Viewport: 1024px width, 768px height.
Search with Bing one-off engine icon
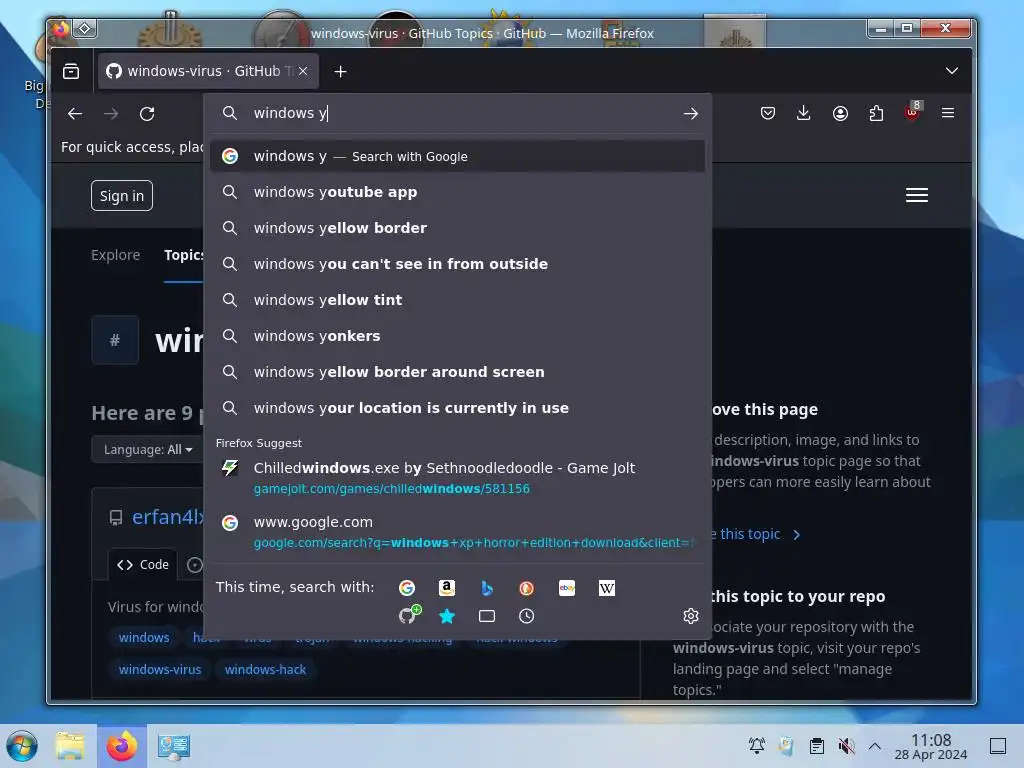(487, 588)
